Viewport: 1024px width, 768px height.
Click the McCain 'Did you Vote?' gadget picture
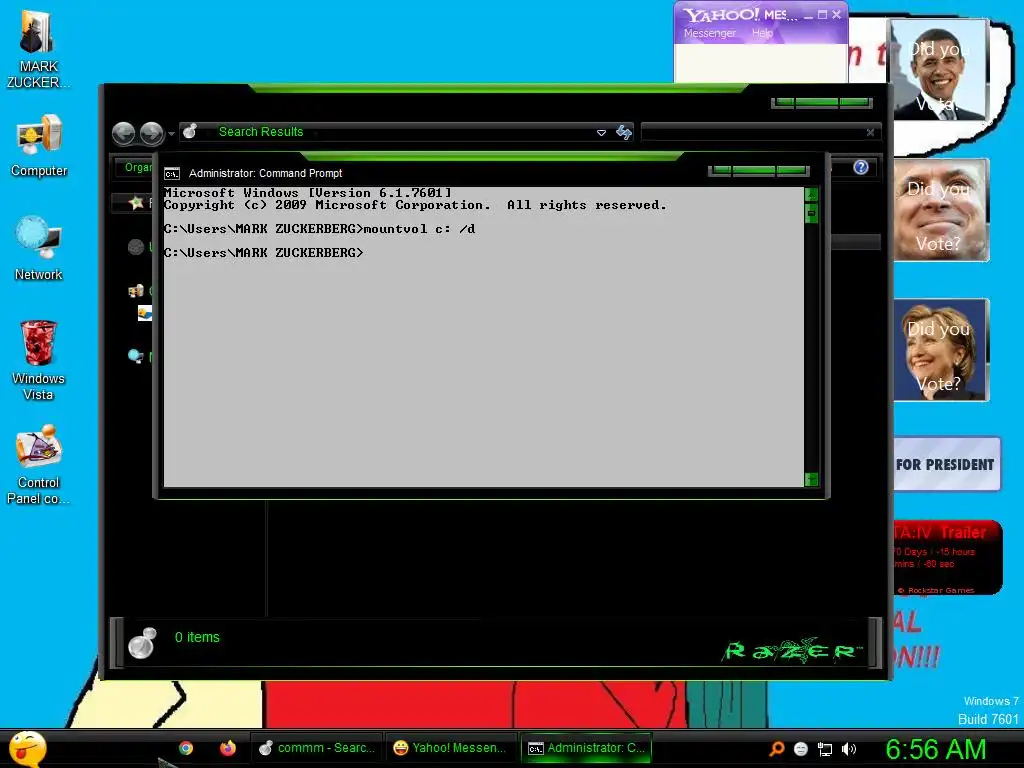pos(941,210)
